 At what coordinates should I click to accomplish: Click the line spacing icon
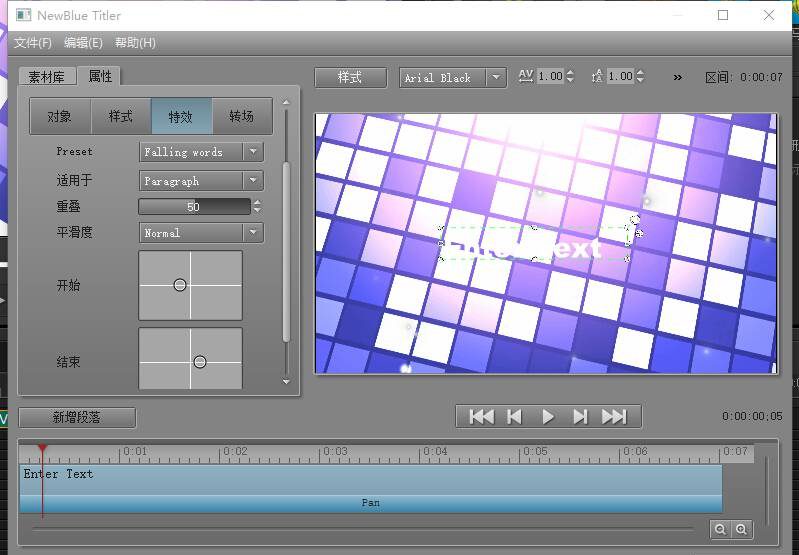coord(597,76)
